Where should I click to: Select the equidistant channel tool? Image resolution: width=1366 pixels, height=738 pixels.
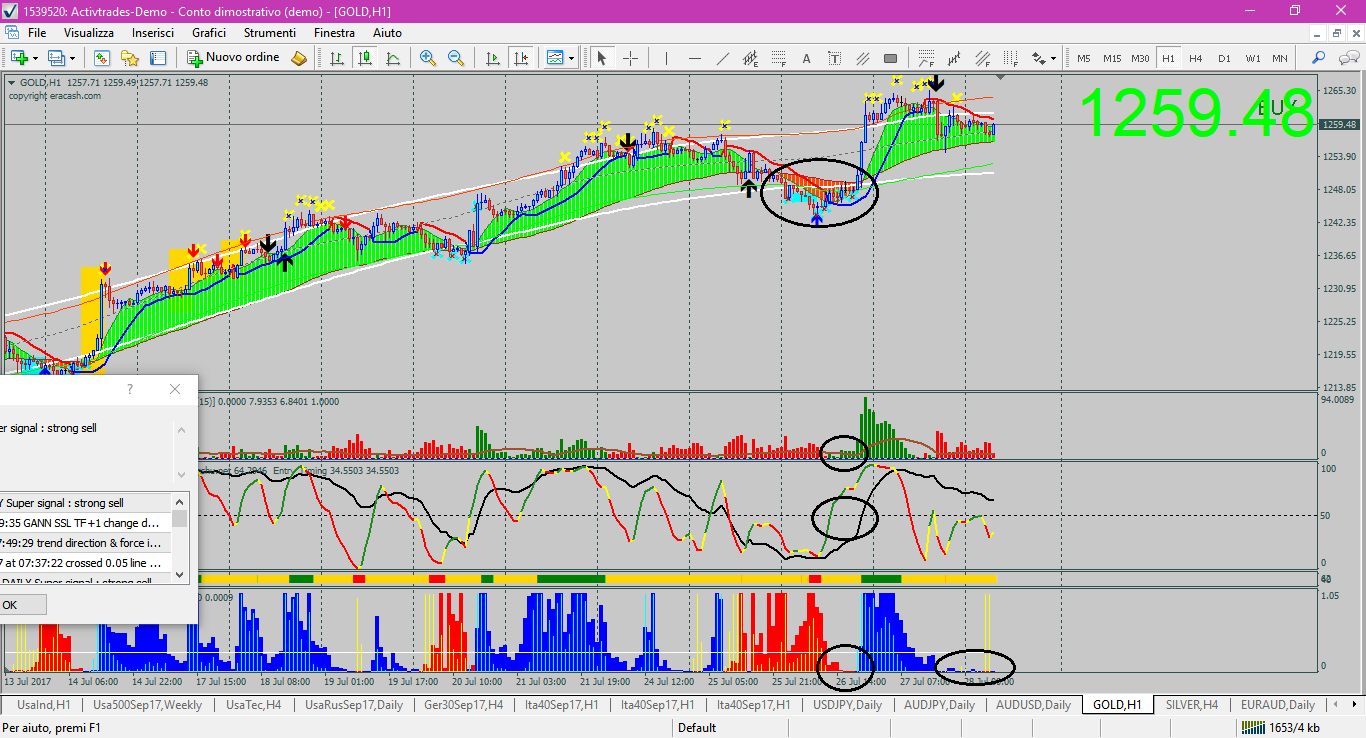click(750, 58)
